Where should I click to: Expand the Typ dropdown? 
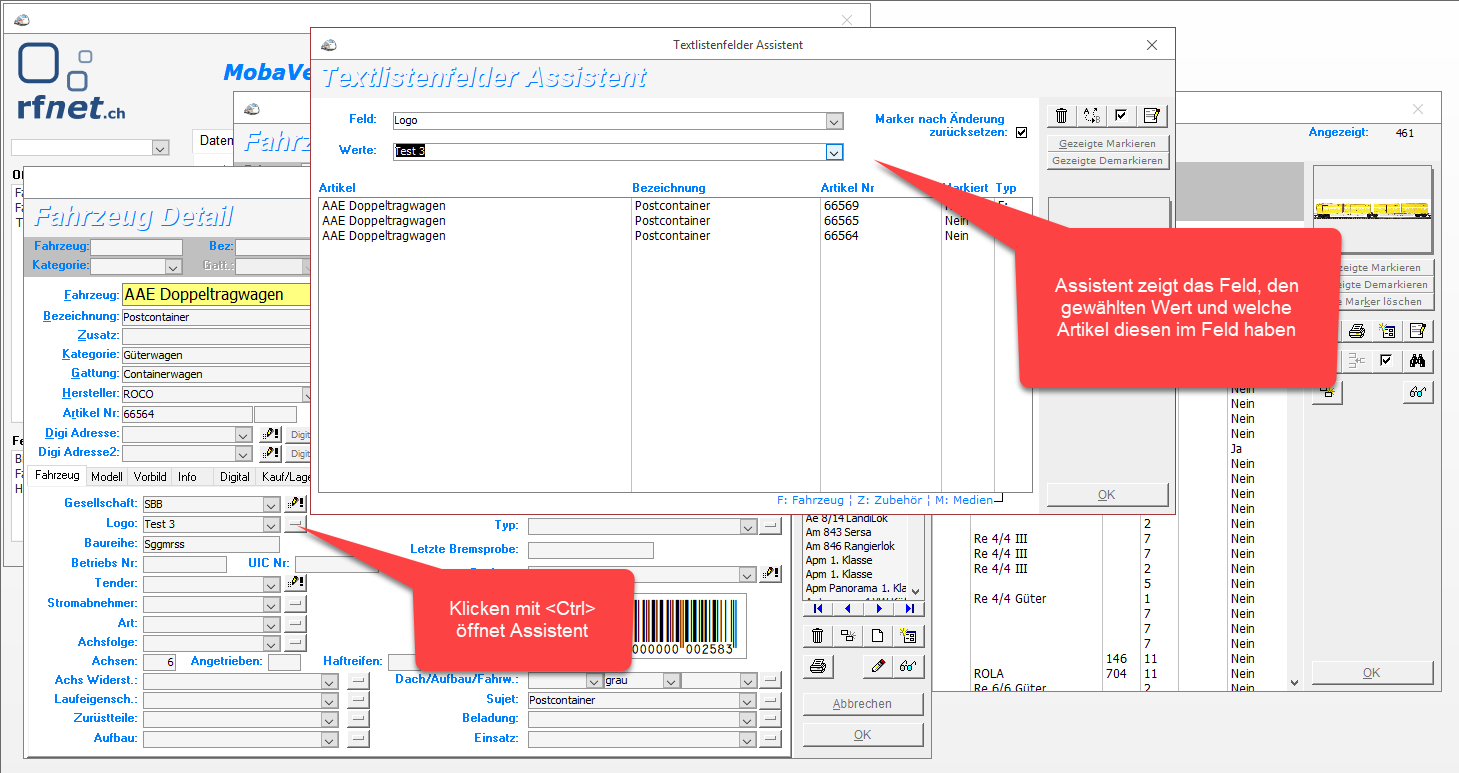coord(748,526)
